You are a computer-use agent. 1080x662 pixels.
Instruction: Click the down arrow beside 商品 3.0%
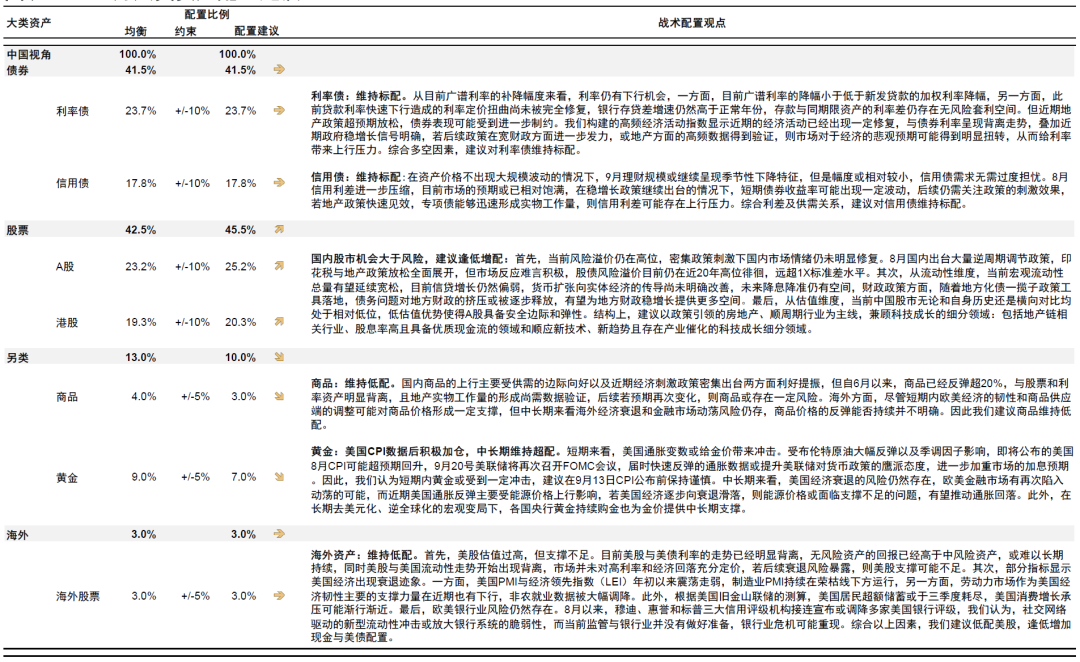(x=279, y=396)
